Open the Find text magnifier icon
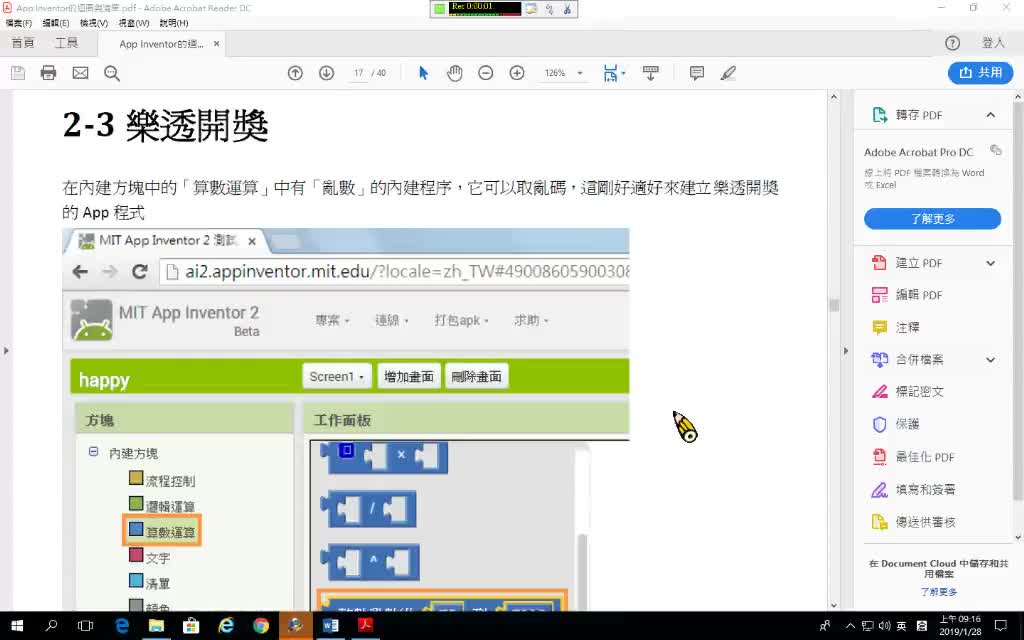Image resolution: width=1024 pixels, height=640 pixels. 112,73
